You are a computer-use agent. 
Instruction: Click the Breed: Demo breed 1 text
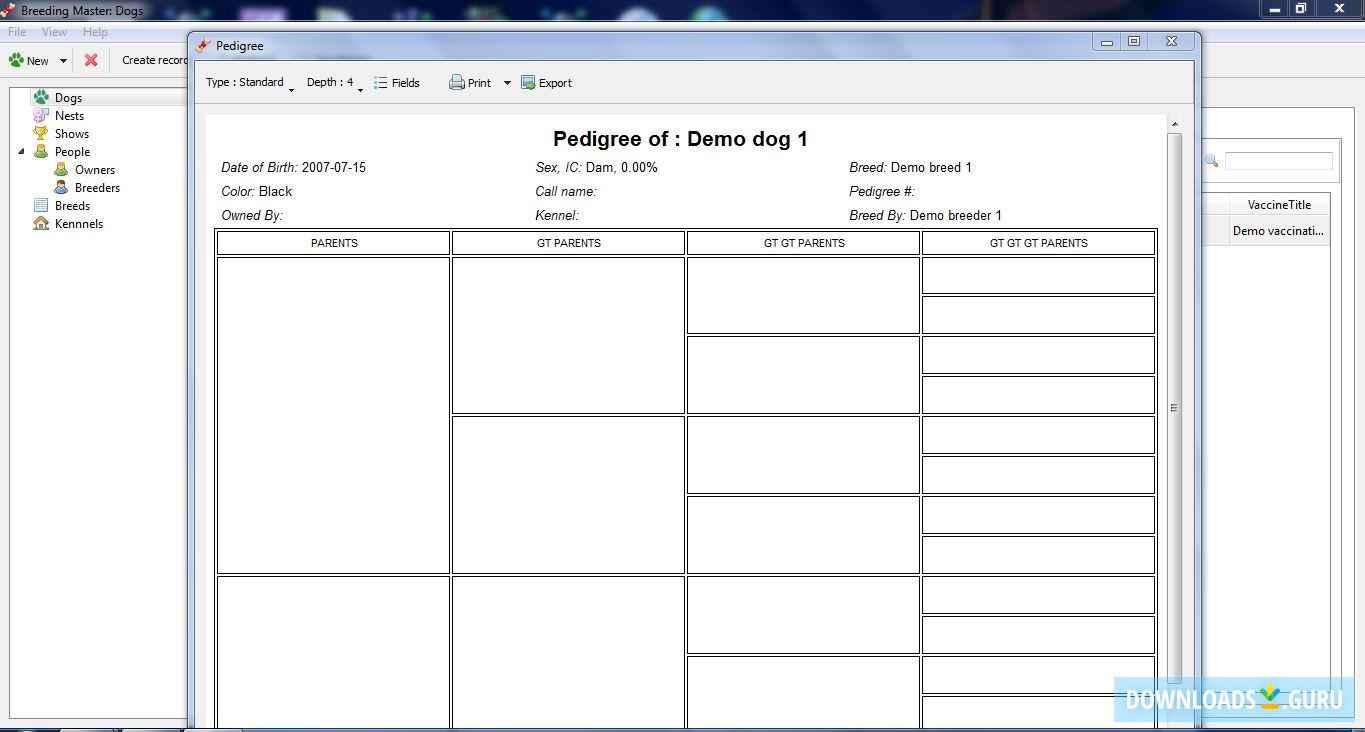[x=910, y=167]
